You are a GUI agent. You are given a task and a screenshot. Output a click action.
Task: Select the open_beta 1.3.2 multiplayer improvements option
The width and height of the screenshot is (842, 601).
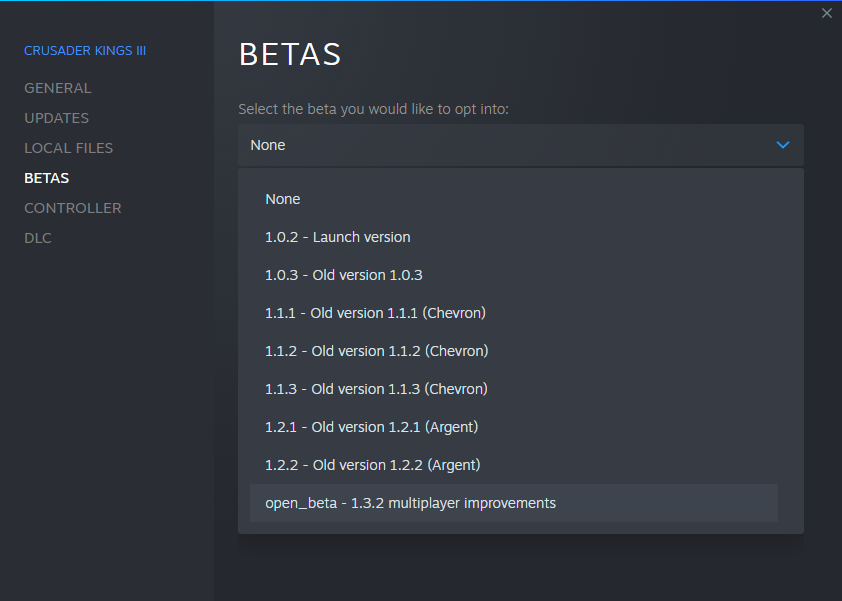(410, 502)
